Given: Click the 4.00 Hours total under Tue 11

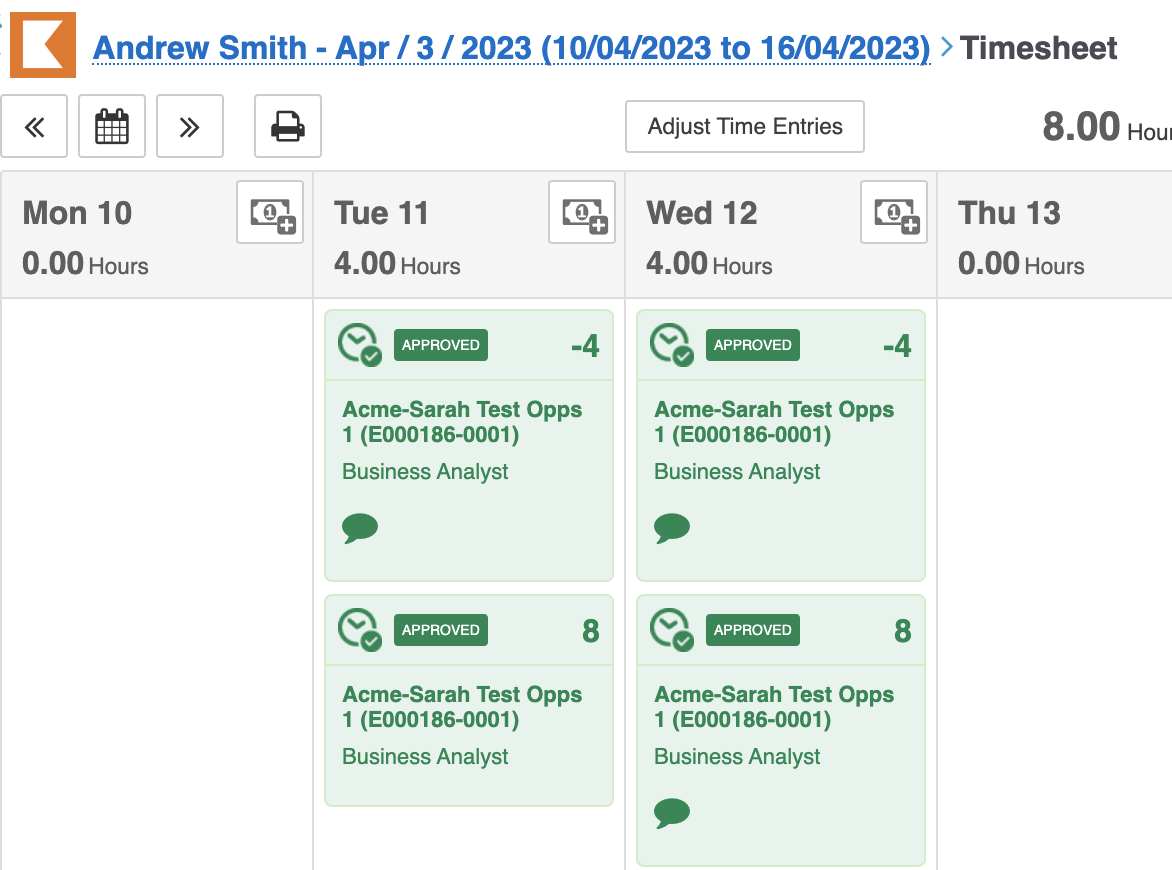Looking at the screenshot, I should click(397, 264).
